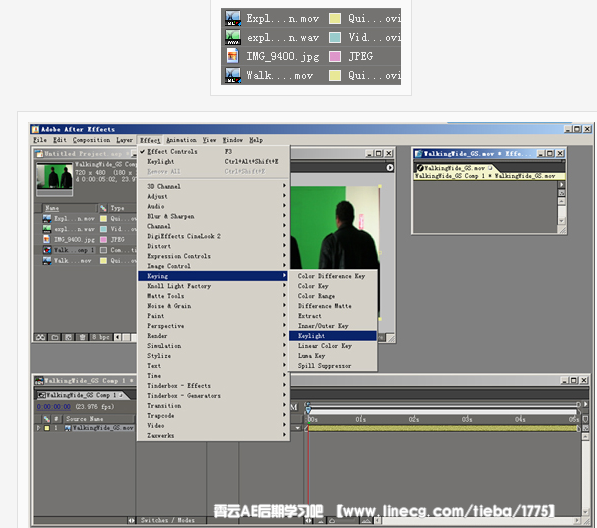Click the trash delete icon in Project panel

tap(82, 337)
